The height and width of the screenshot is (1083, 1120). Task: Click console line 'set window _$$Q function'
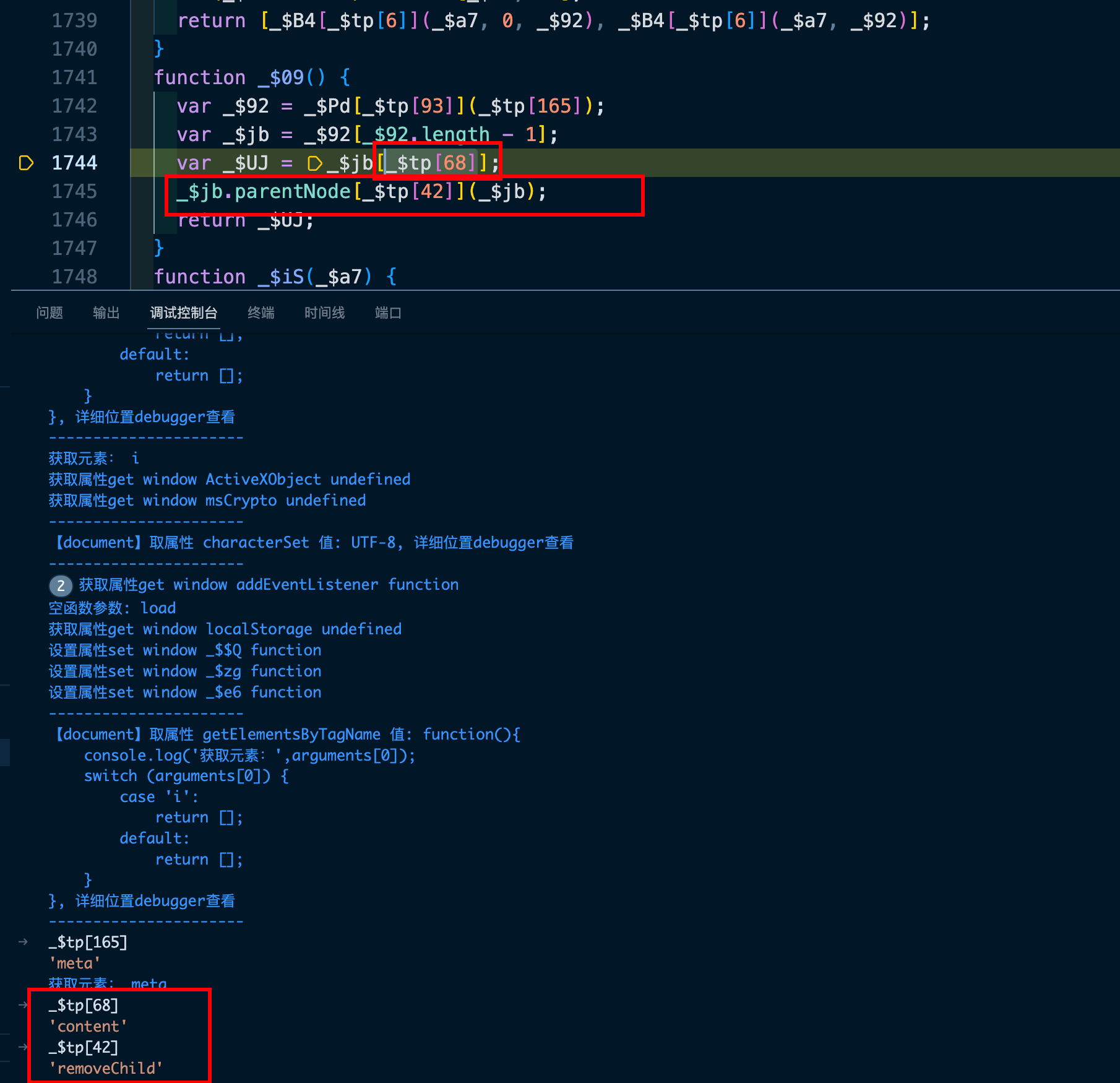click(185, 650)
